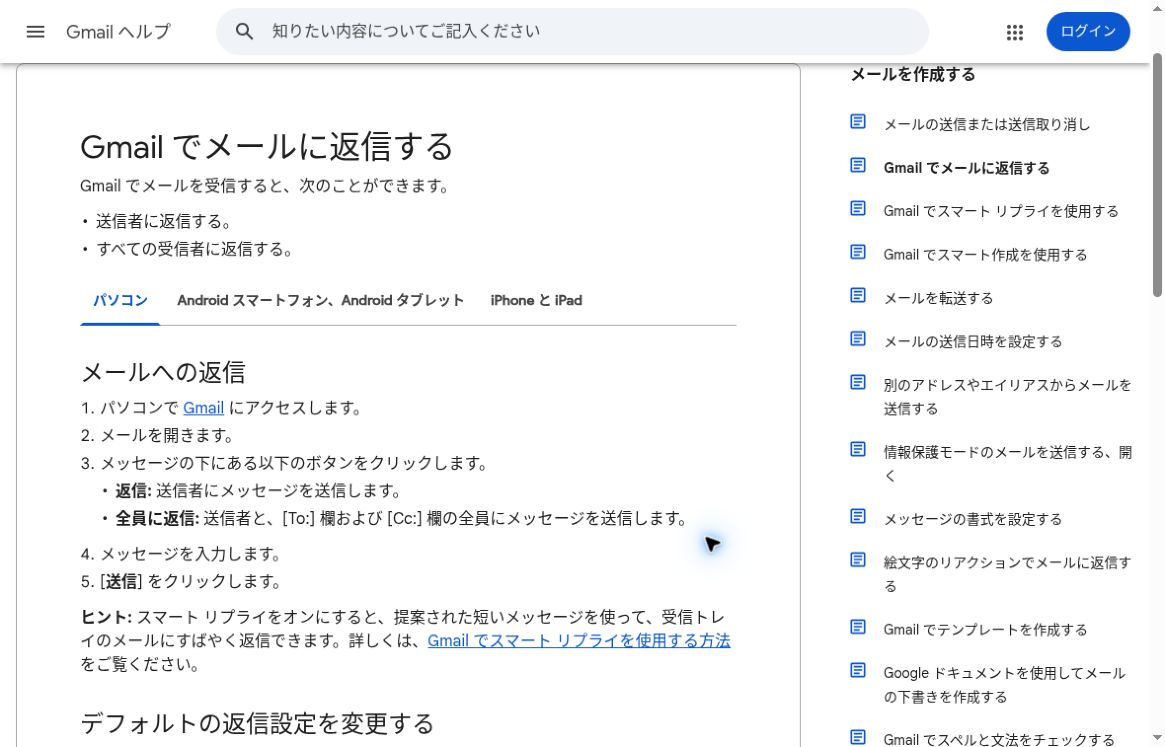Open メールを転送する article

click(x=938, y=298)
